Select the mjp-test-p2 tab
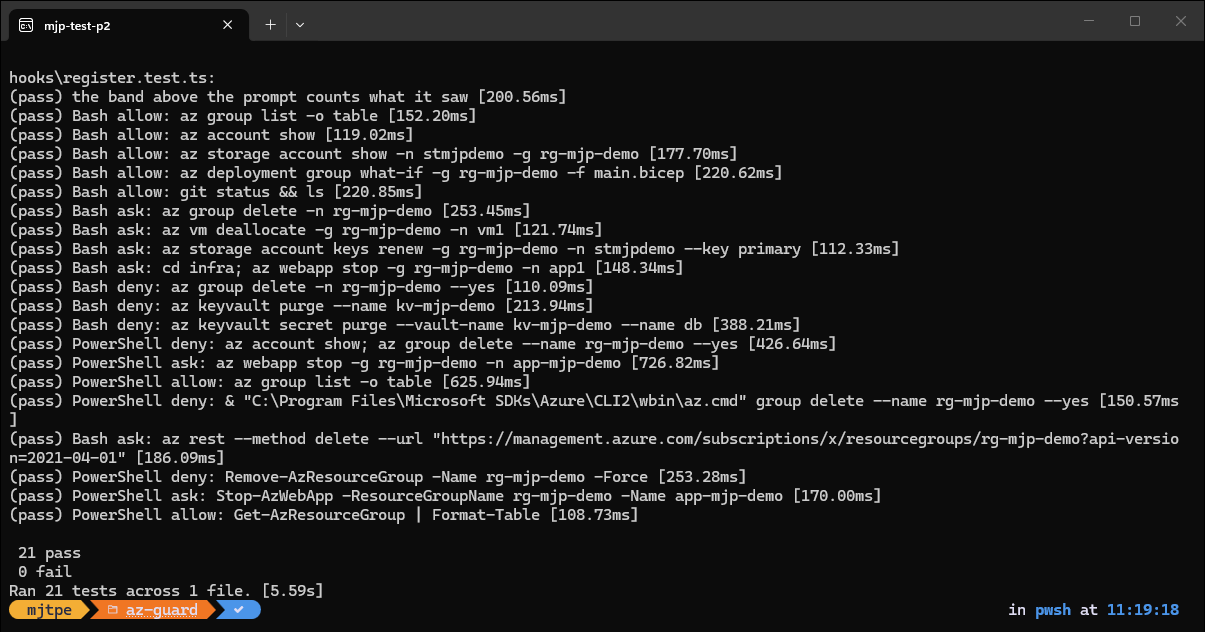The height and width of the screenshot is (632, 1205). point(128,25)
